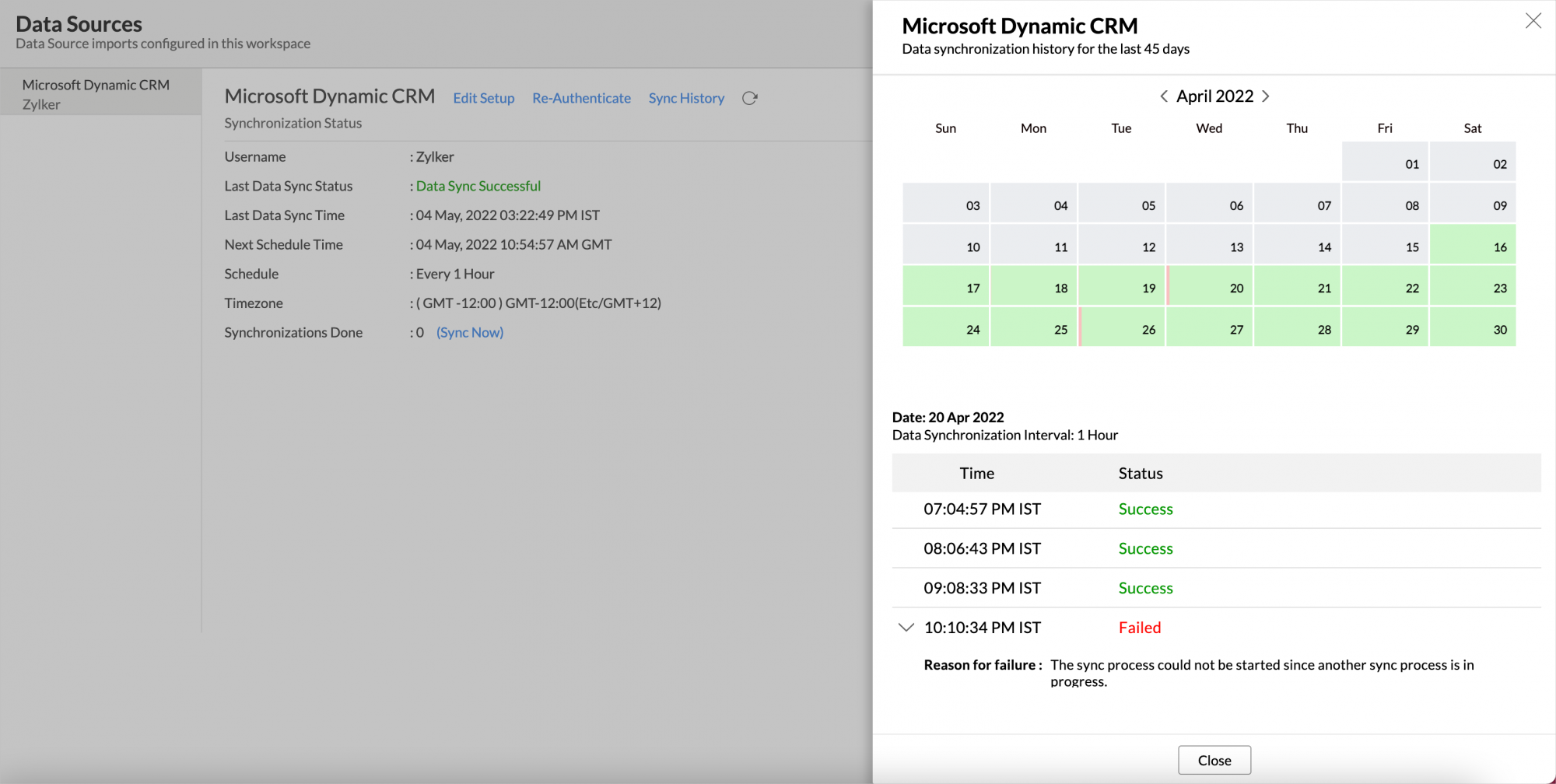The height and width of the screenshot is (784, 1556).
Task: Click the 09:08:33 PM IST sync row
Action: click(x=1216, y=588)
